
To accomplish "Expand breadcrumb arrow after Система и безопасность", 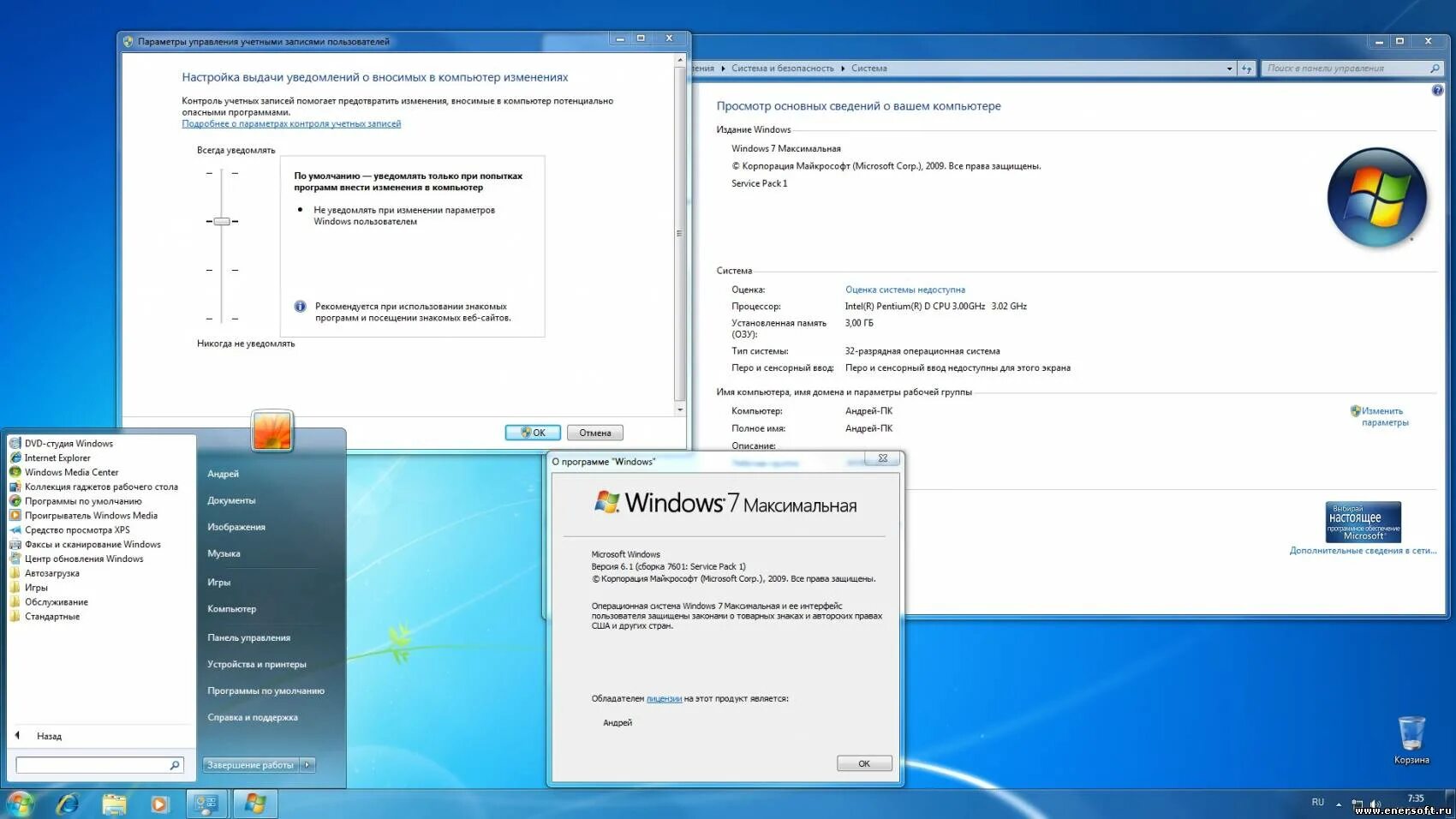I will click(x=843, y=69).
